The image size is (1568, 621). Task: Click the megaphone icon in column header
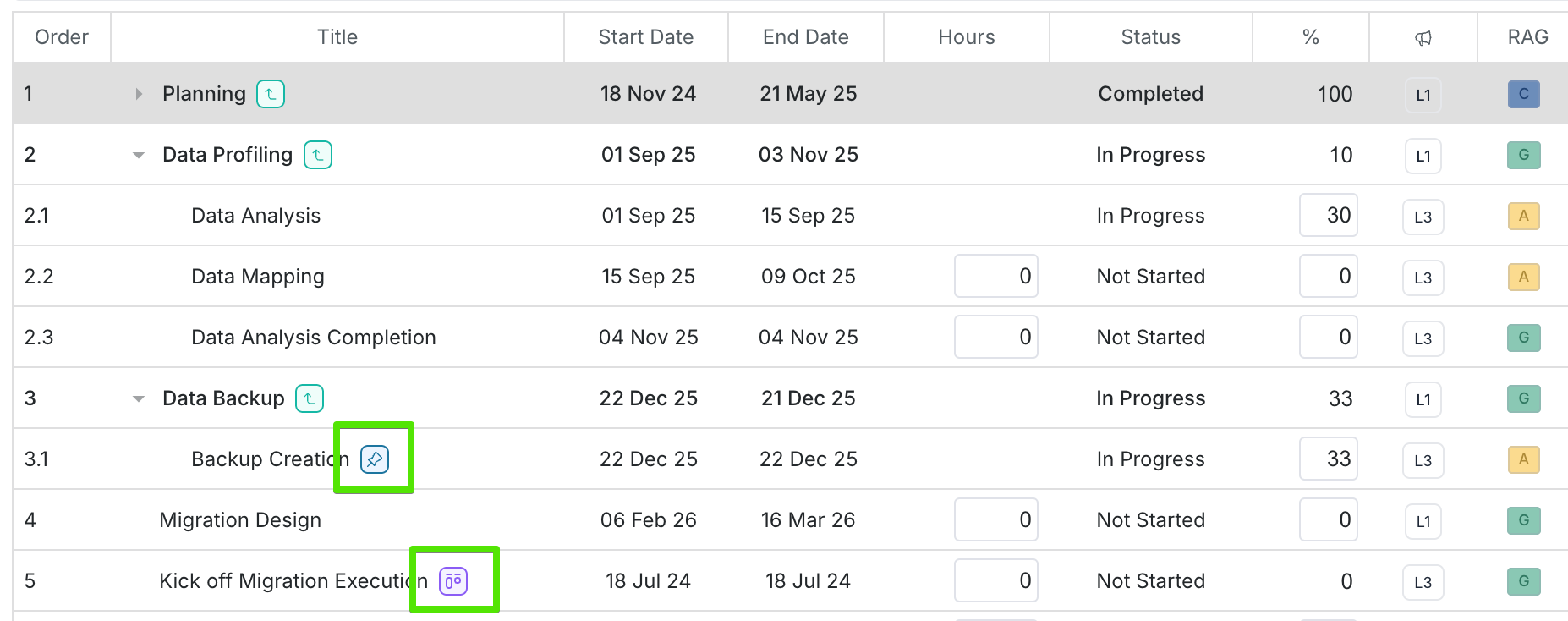pyautogui.click(x=1423, y=37)
